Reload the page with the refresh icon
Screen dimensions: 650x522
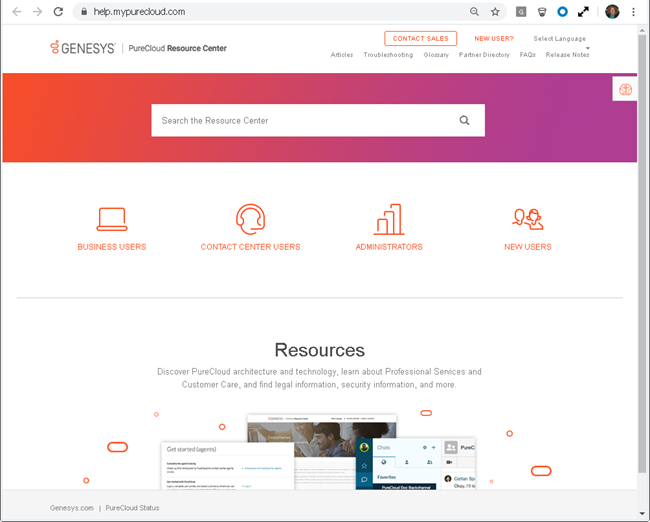[x=58, y=12]
